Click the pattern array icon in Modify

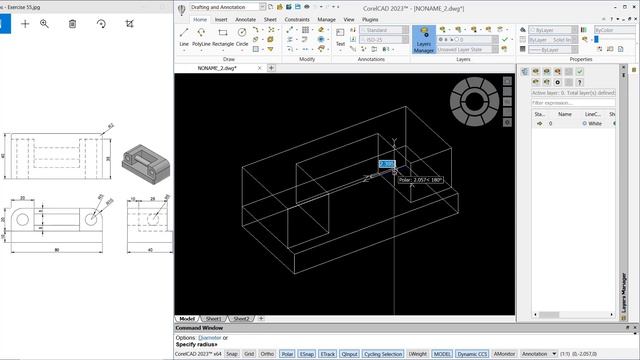pos(305,30)
